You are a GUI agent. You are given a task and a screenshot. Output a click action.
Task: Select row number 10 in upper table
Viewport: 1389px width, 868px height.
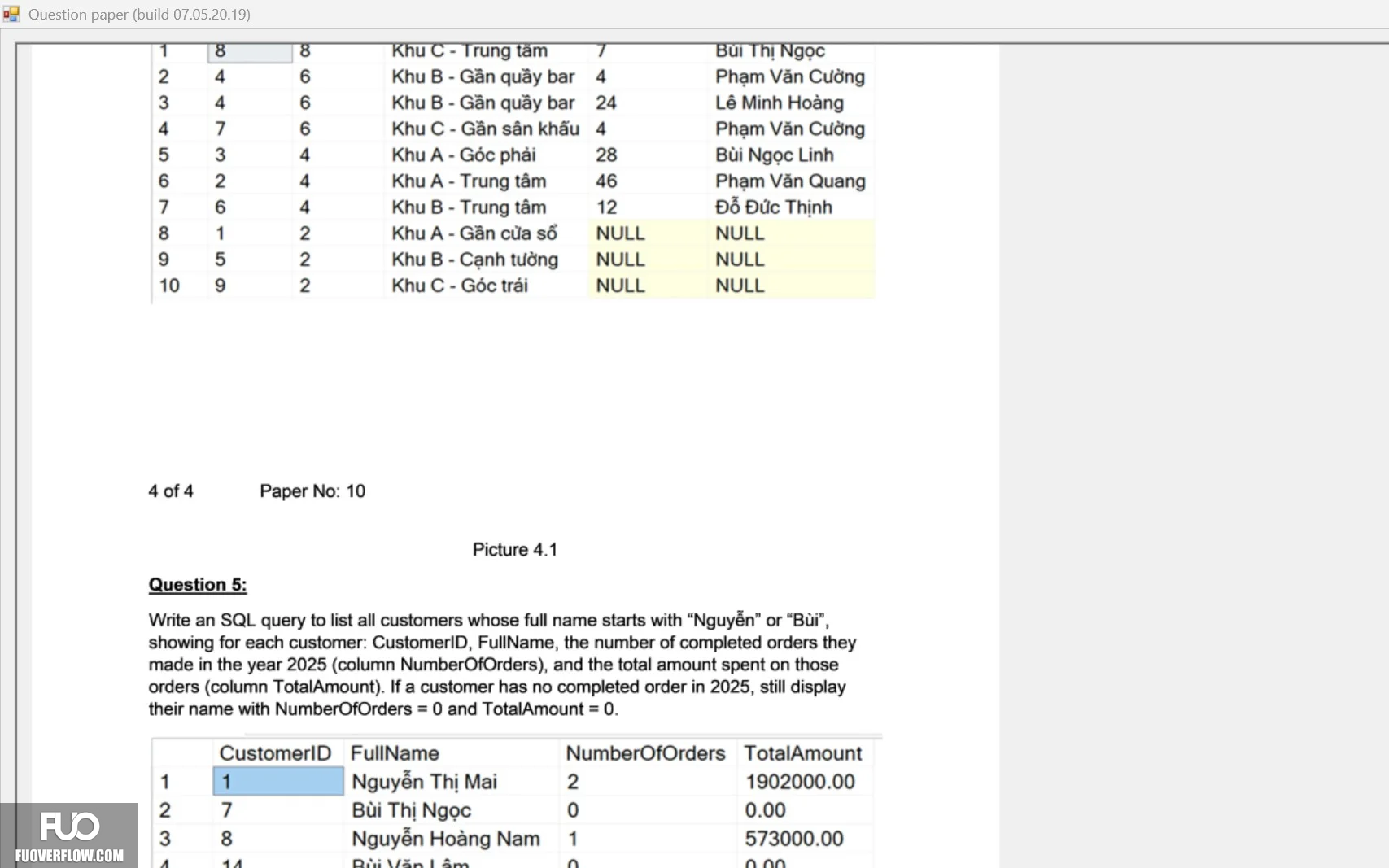(169, 286)
